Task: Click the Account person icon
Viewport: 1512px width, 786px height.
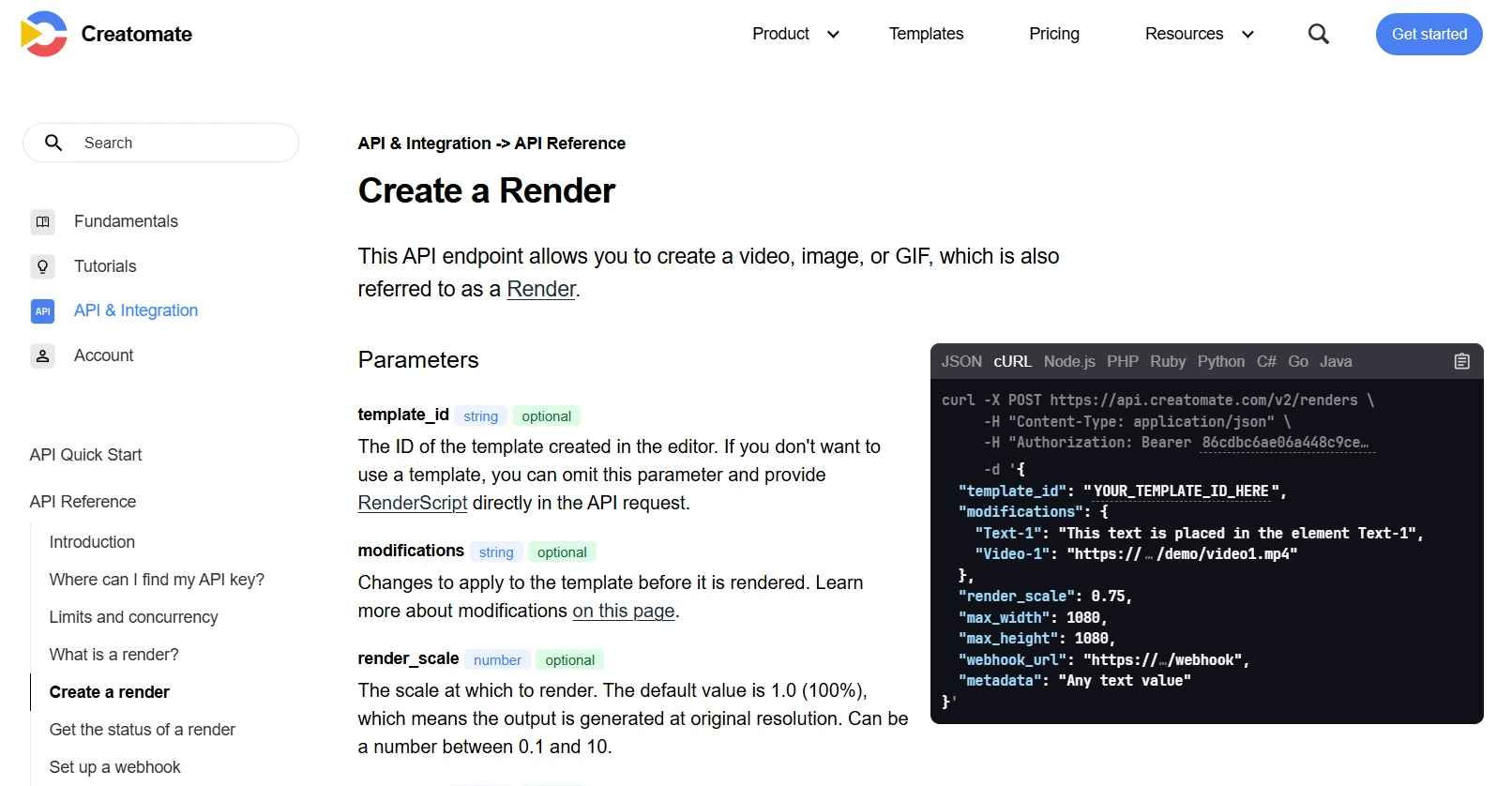Action: pyautogui.click(x=43, y=355)
